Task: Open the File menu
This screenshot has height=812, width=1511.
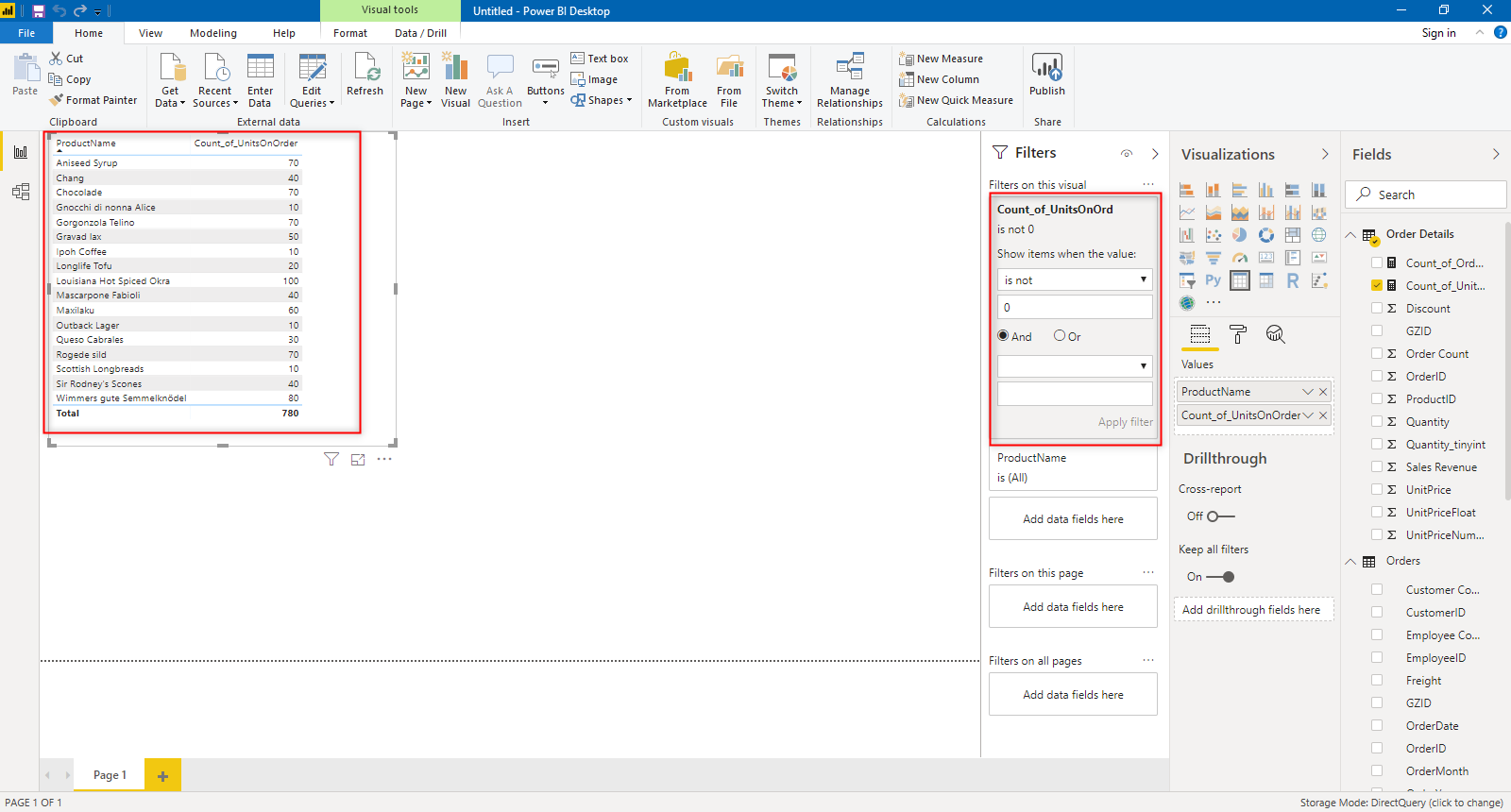Action: pos(26,33)
